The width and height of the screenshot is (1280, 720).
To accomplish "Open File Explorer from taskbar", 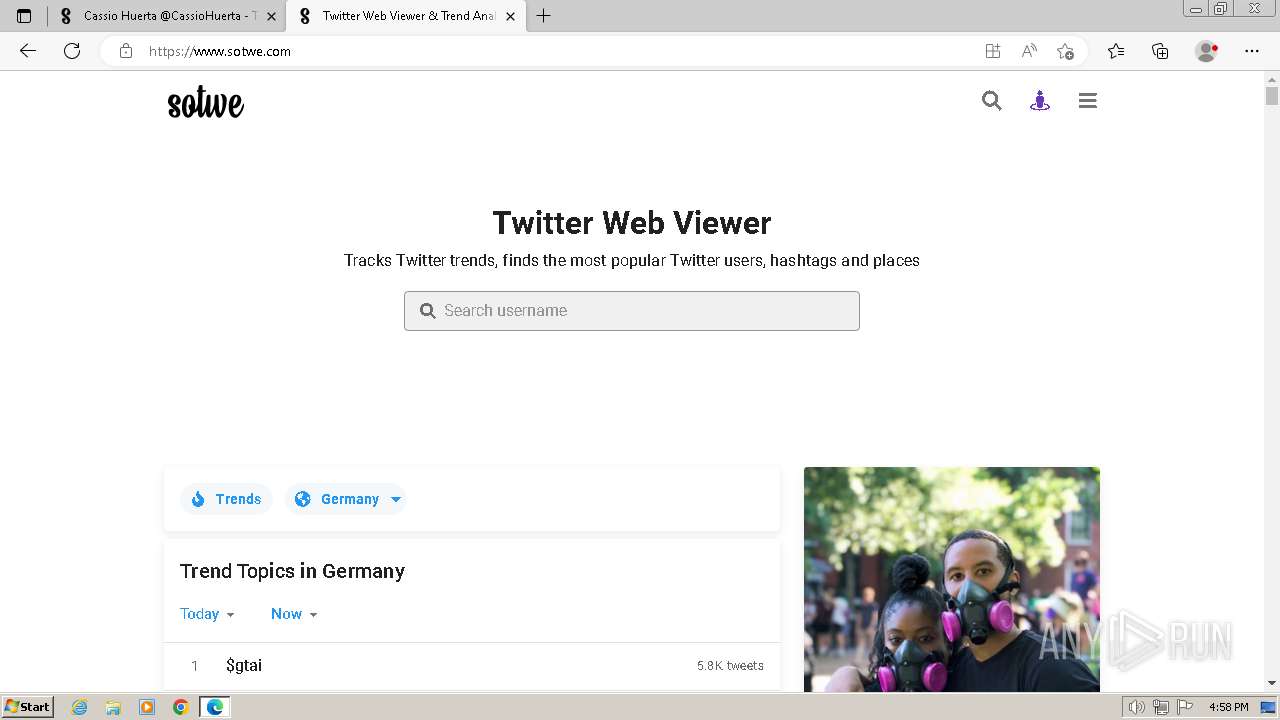I will 113,707.
